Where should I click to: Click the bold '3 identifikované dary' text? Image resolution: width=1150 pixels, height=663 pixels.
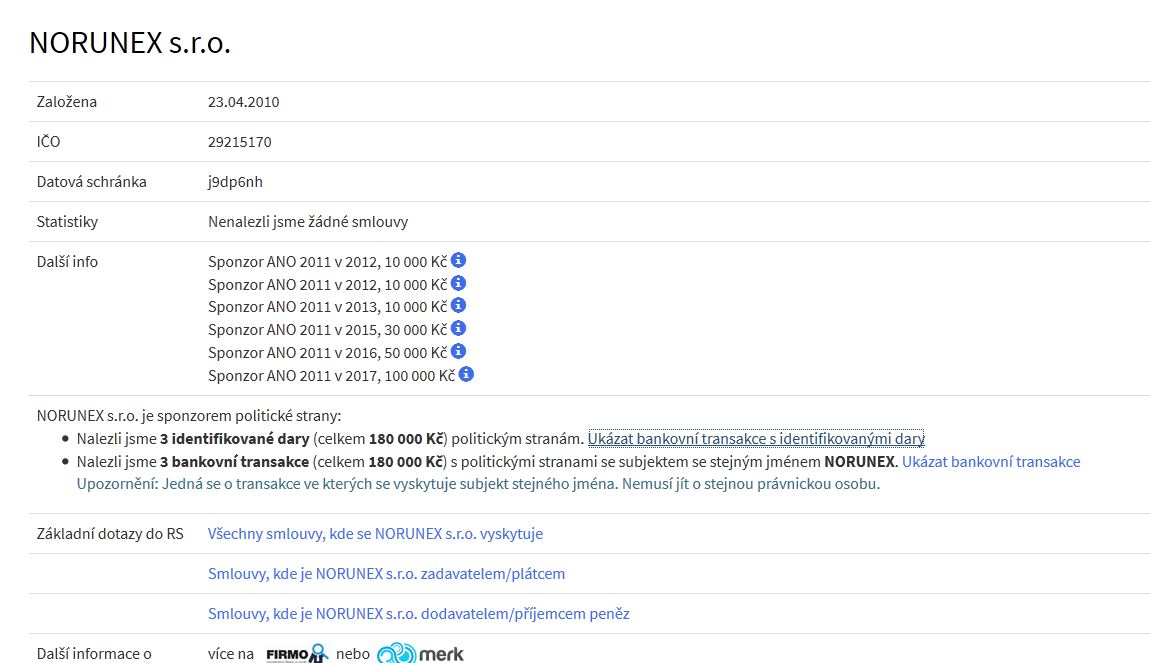(x=235, y=439)
